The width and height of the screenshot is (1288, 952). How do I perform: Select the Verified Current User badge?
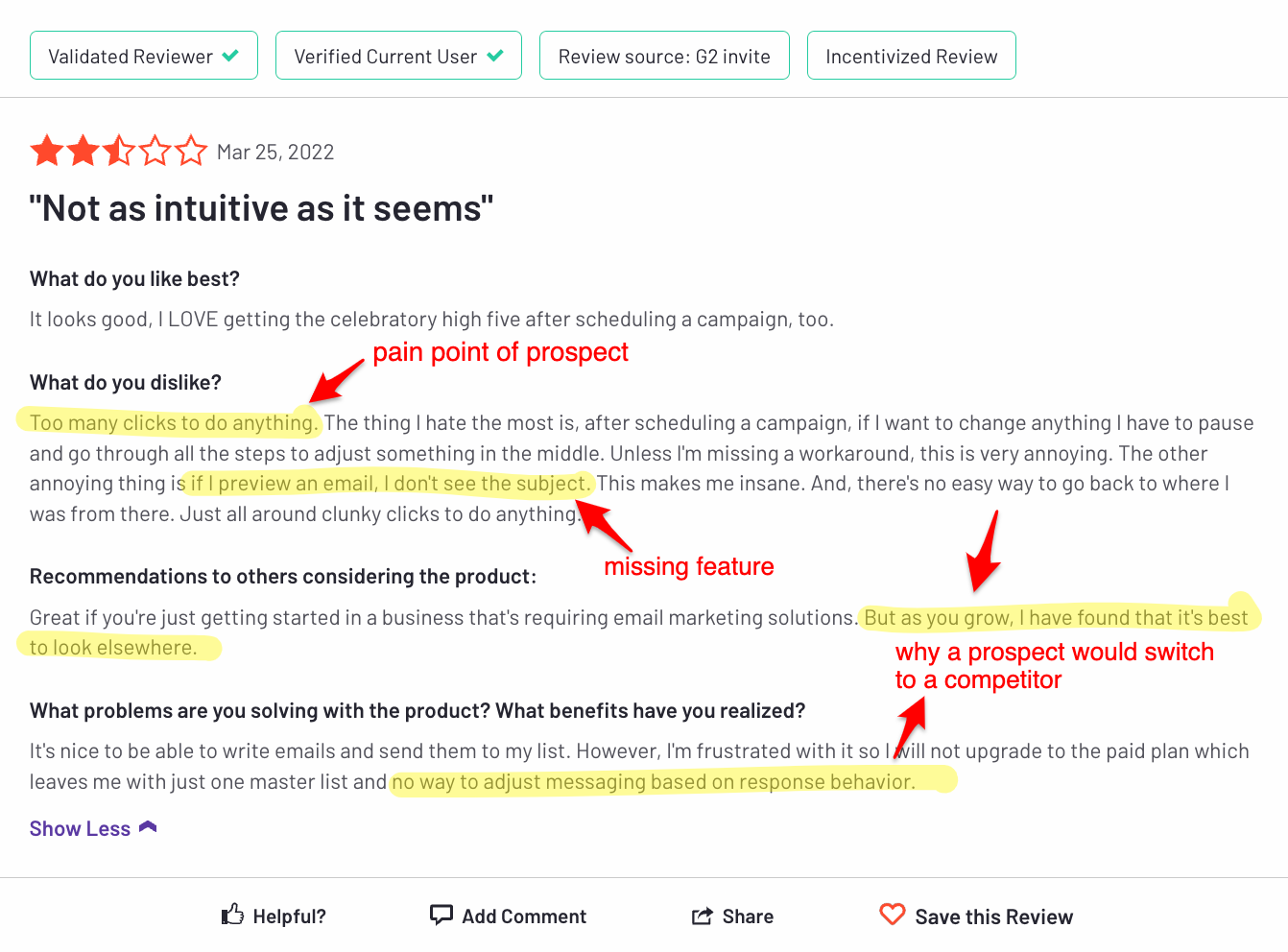pos(398,56)
